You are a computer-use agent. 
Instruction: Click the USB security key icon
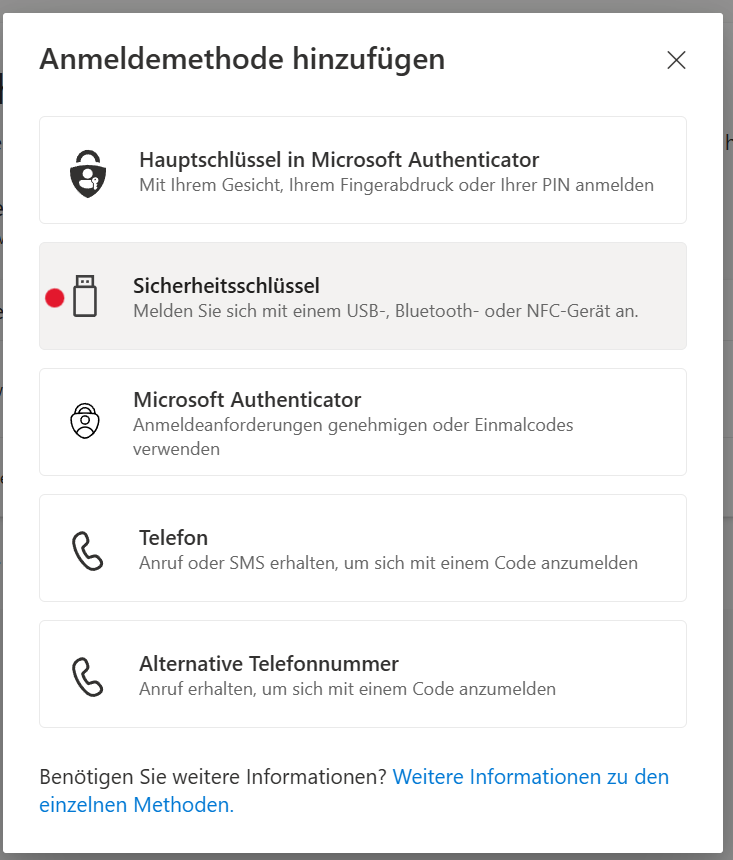[85, 296]
